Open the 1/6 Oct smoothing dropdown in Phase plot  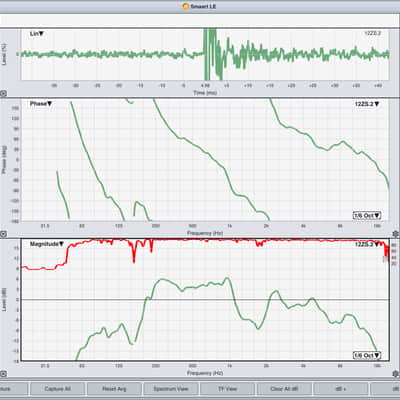point(367,215)
